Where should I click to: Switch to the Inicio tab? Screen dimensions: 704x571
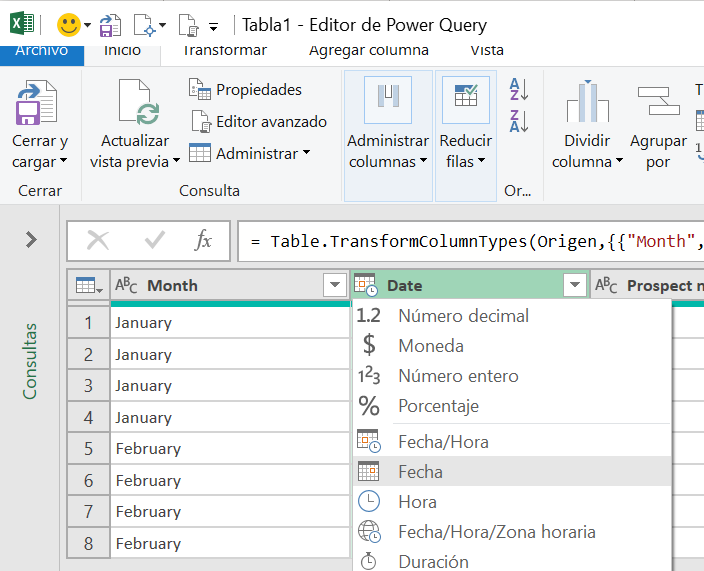(122, 55)
